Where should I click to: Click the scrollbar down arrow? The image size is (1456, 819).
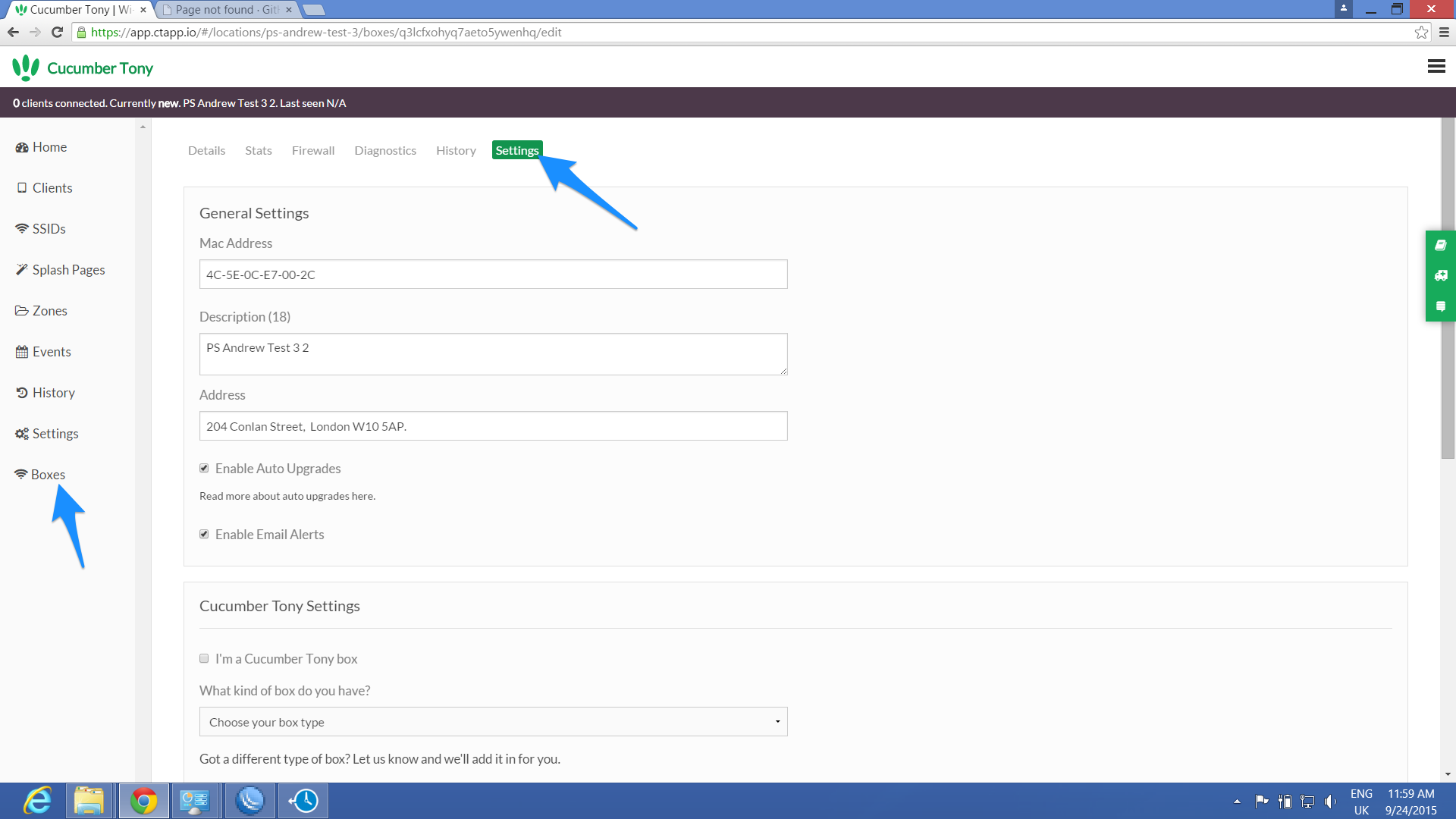(1448, 775)
